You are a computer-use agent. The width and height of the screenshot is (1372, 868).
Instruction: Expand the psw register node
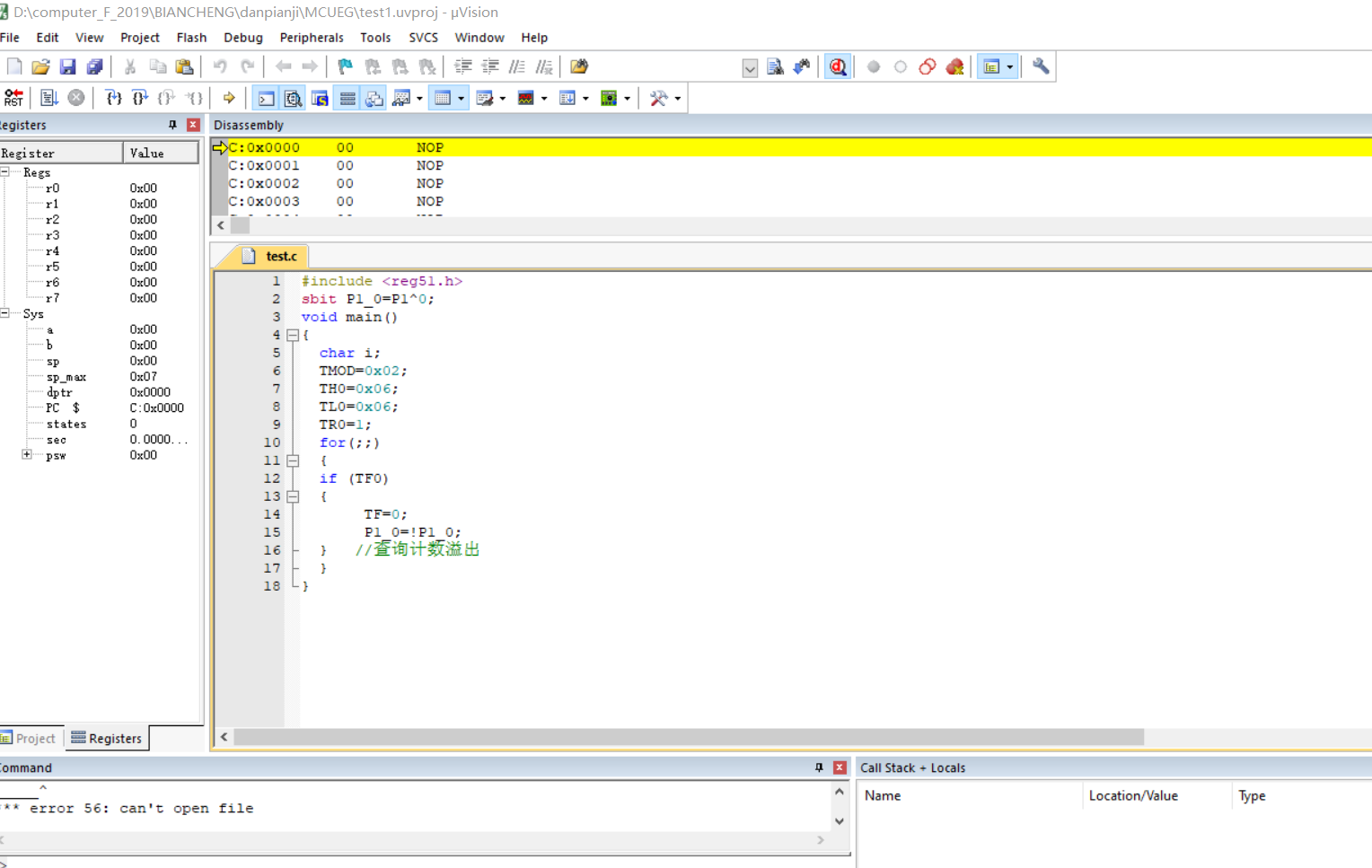click(x=27, y=455)
